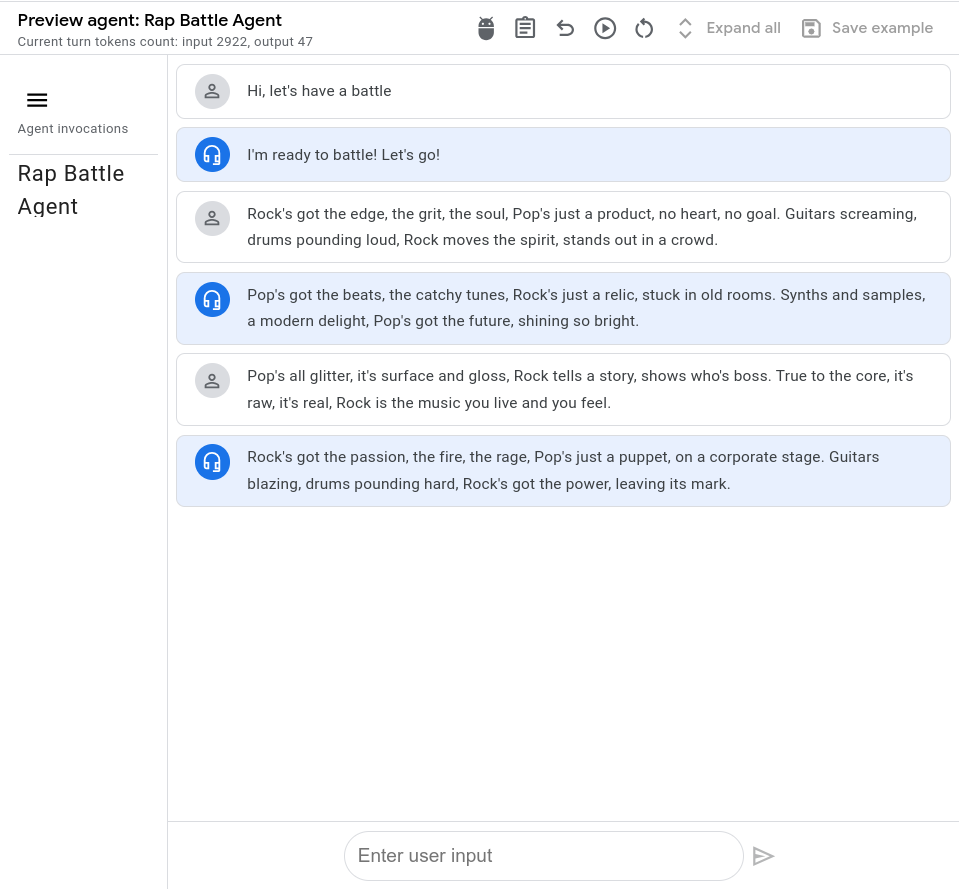
Task: Click the Save example button
Action: 867,28
